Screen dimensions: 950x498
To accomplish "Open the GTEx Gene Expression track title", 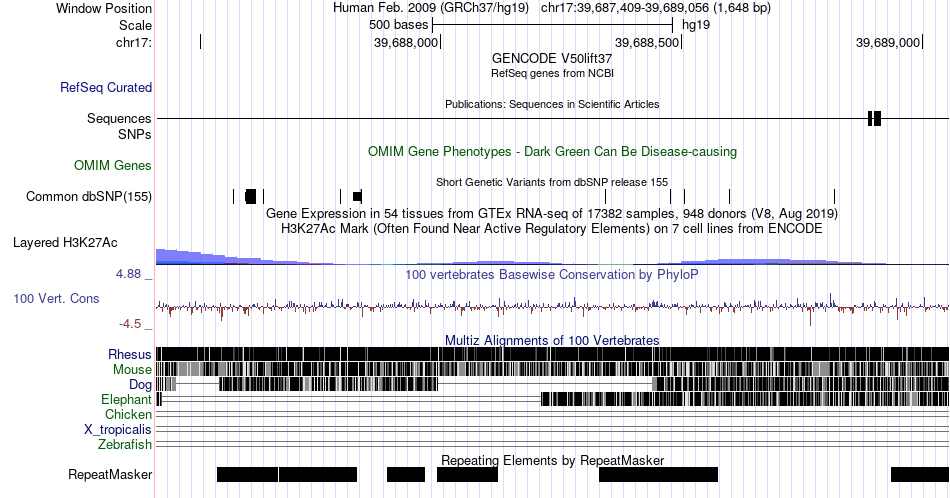I will click(x=552, y=213).
